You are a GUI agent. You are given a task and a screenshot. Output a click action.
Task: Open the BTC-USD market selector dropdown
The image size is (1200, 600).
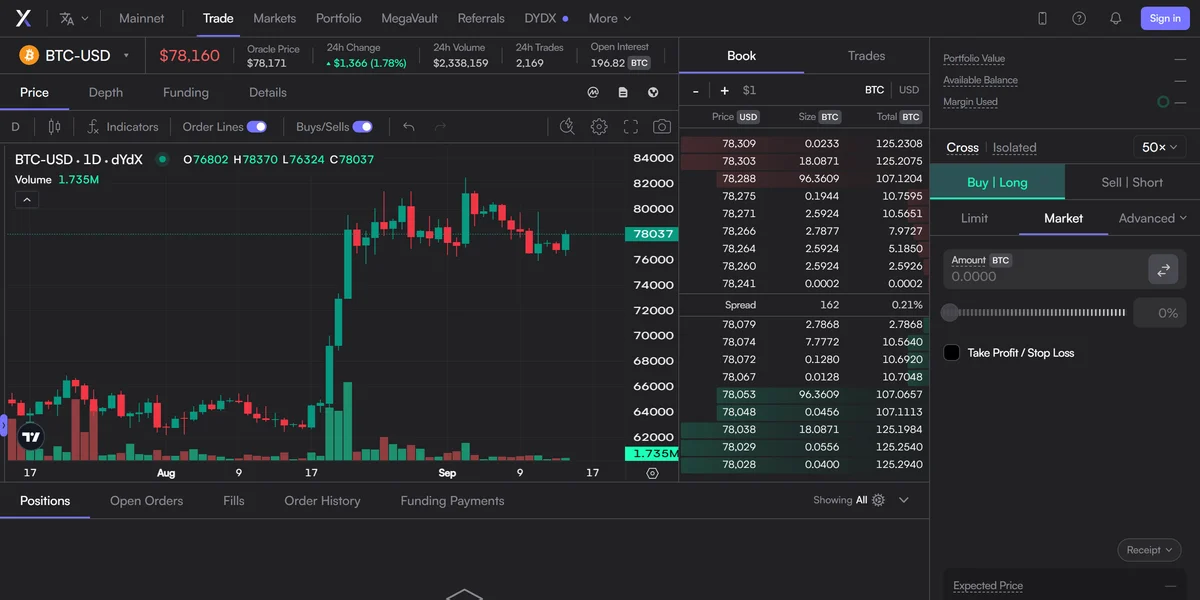(x=75, y=55)
